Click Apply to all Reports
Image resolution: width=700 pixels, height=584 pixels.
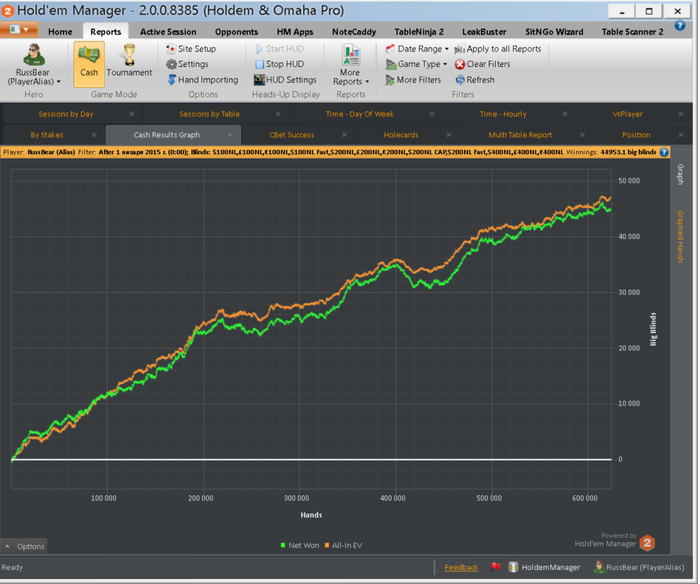[497, 49]
